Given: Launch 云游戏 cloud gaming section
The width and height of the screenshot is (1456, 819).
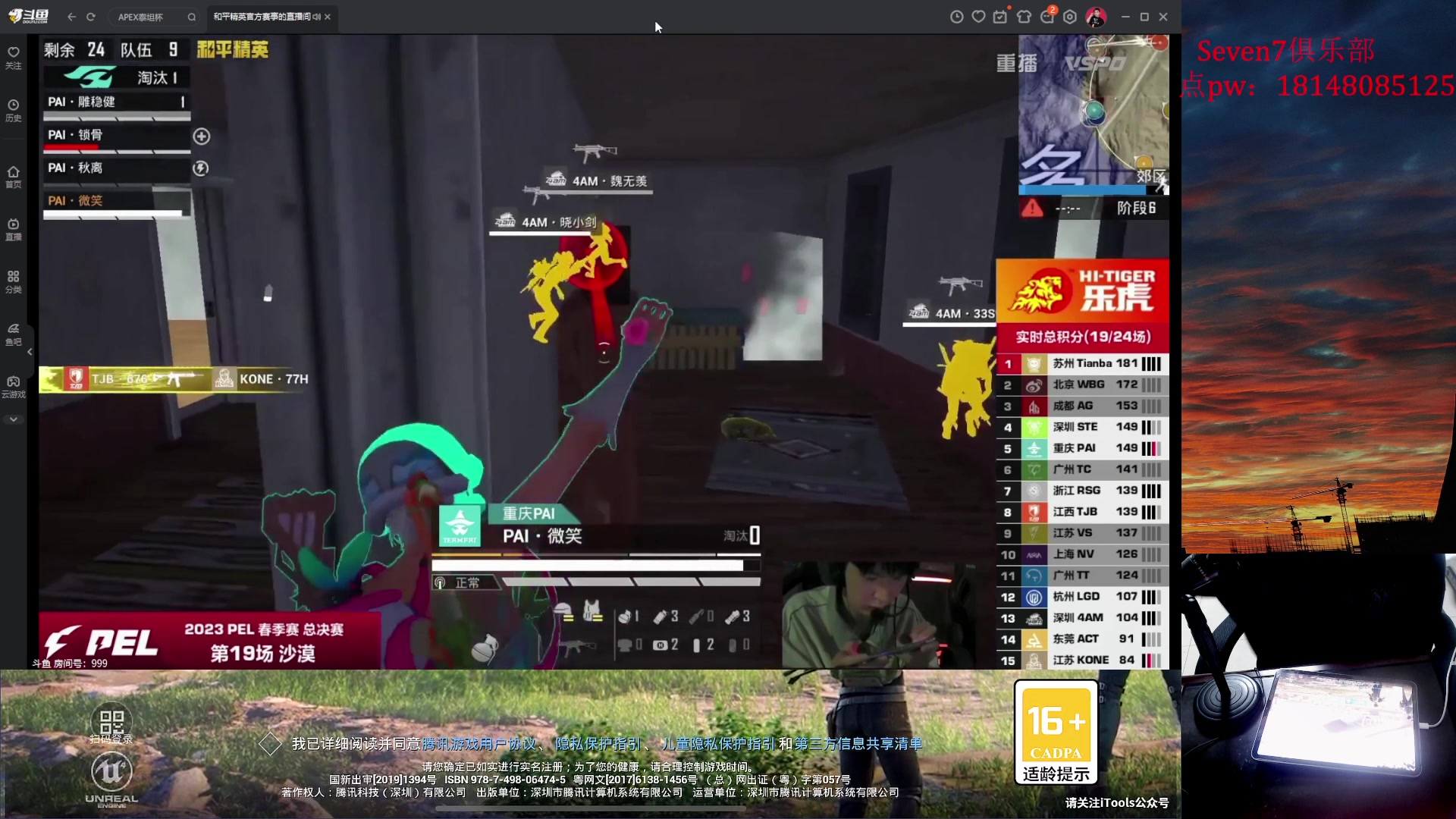Looking at the screenshot, I should tap(13, 387).
